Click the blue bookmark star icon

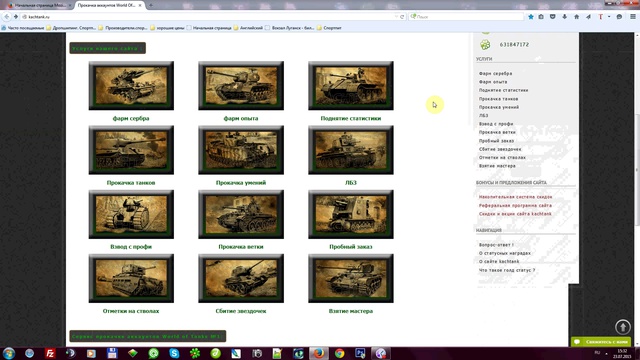point(531,17)
